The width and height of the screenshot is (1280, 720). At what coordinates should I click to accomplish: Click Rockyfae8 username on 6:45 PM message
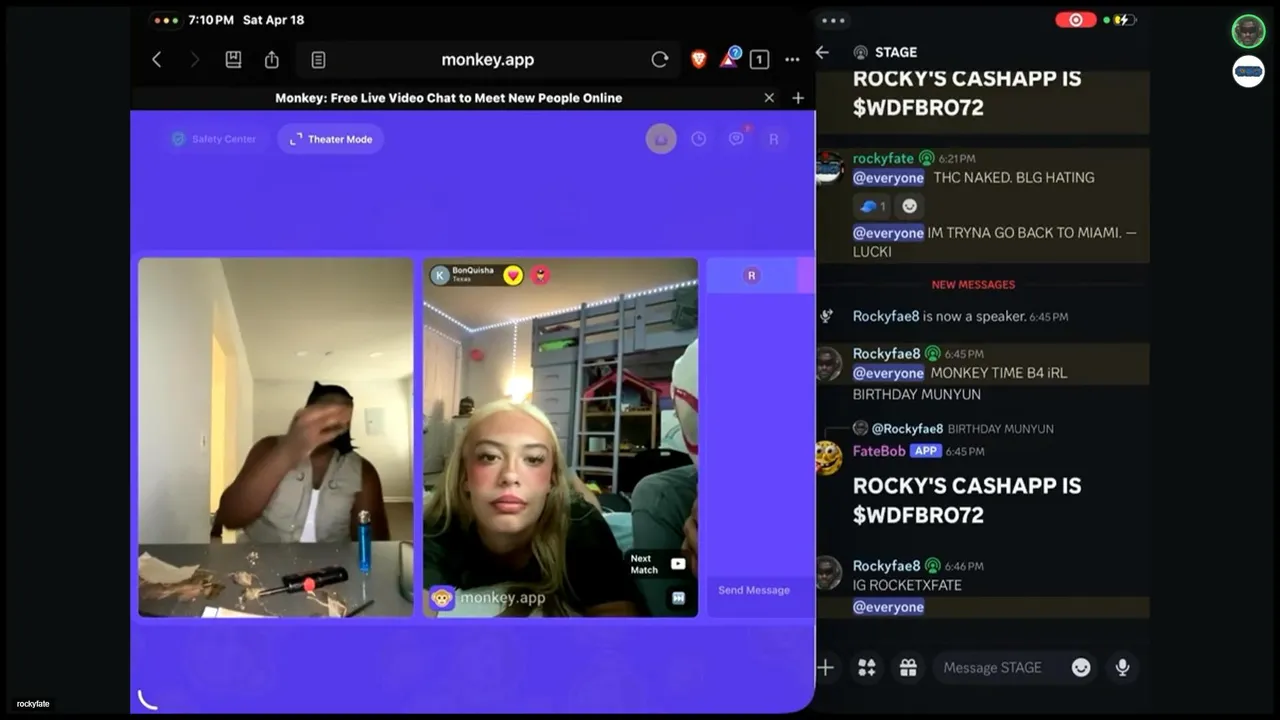click(x=886, y=354)
